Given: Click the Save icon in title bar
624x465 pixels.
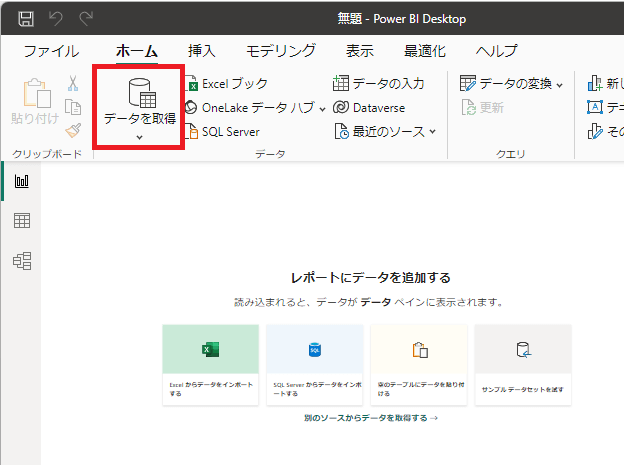Looking at the screenshot, I should (x=26, y=19).
